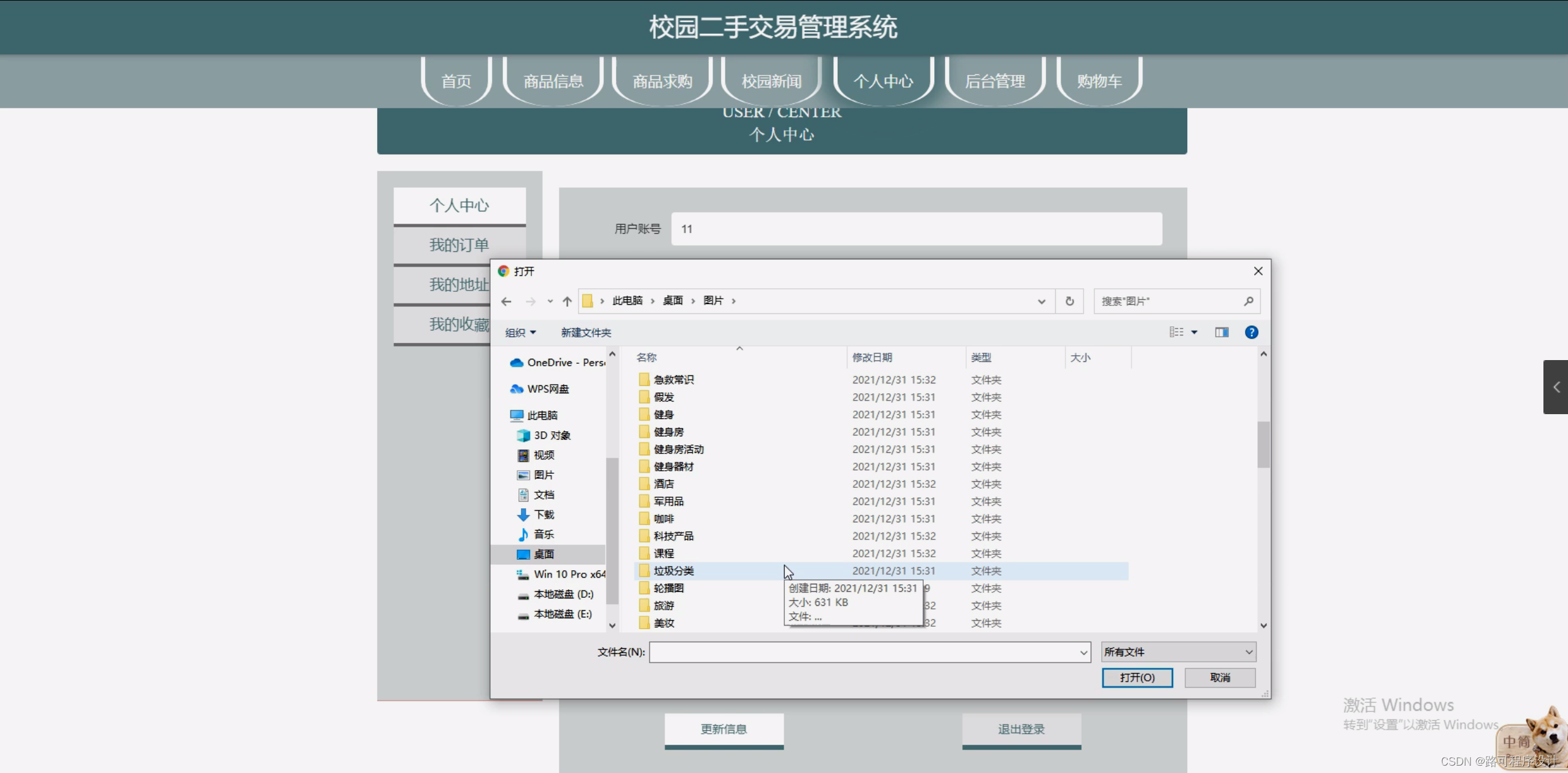
Task: Open the 下载 folder in the sidebar
Action: click(543, 514)
